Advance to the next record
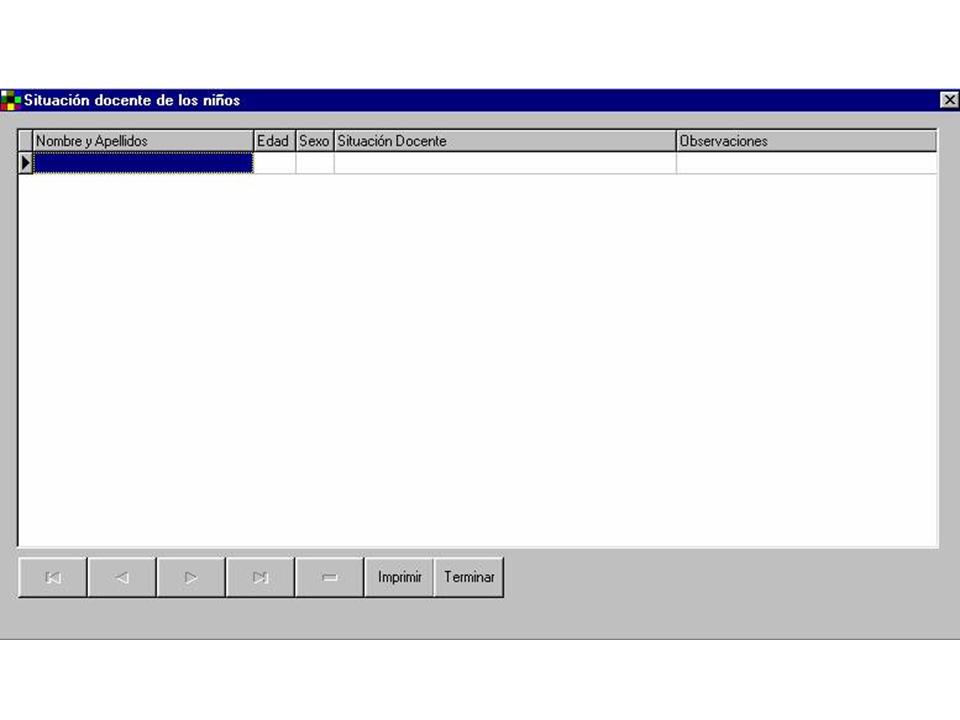The width and height of the screenshot is (960, 720). [191, 578]
